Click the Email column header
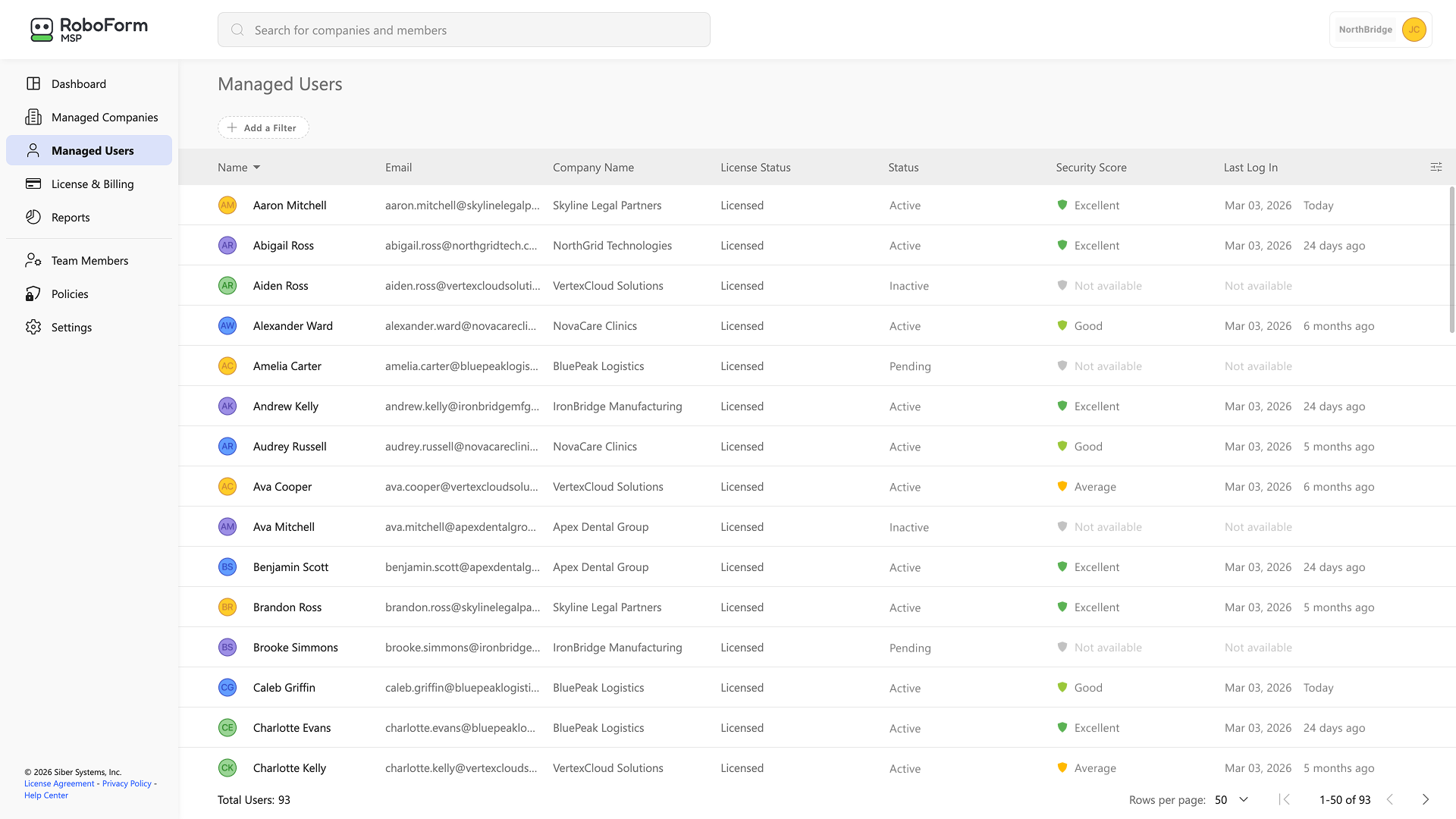The image size is (1456, 819). click(x=398, y=168)
